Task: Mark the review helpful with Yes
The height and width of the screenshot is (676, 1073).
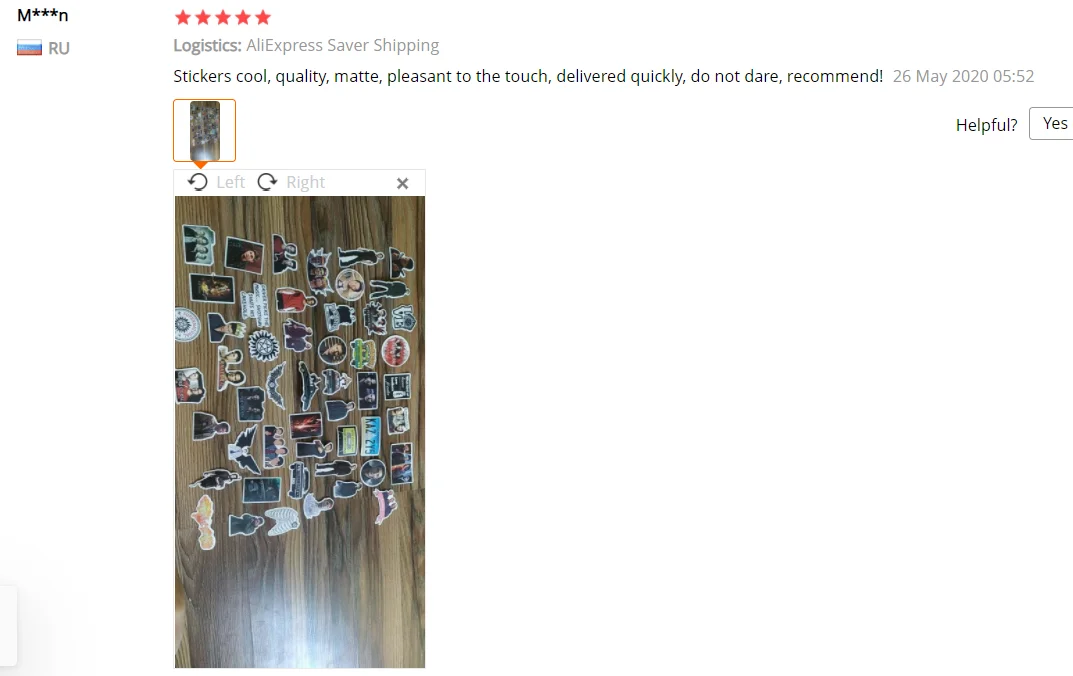Action: tap(1052, 124)
